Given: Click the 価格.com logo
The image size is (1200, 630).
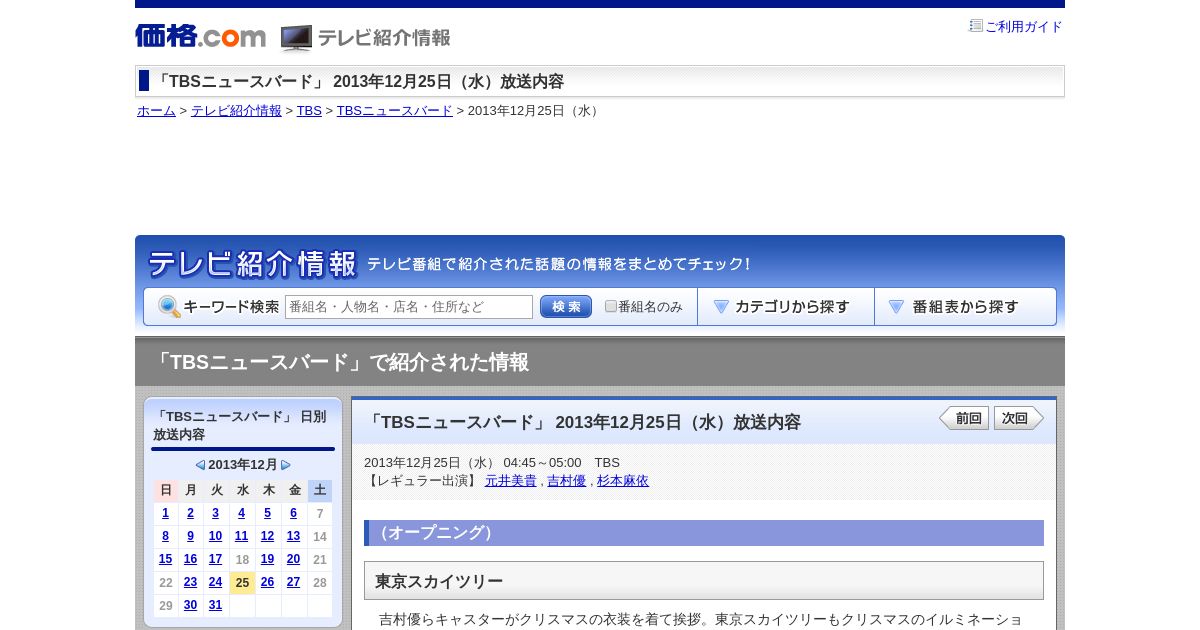Looking at the screenshot, I should (200, 36).
